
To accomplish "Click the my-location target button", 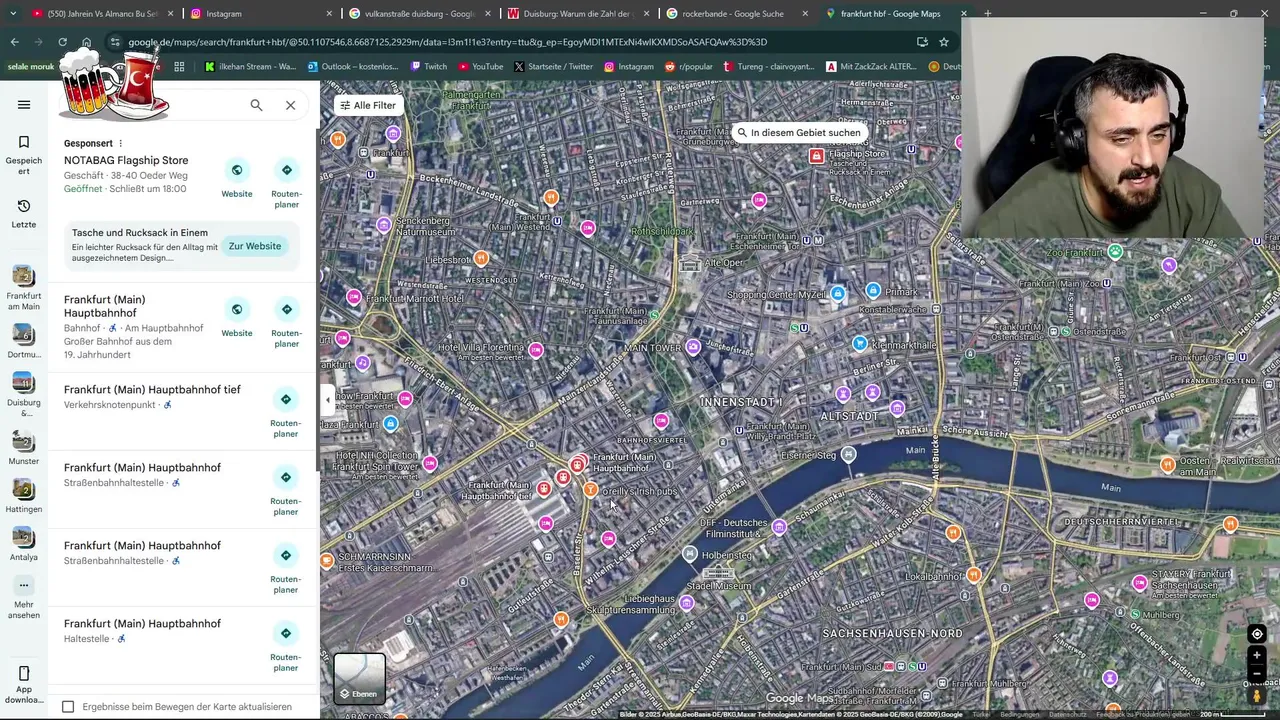I will pyautogui.click(x=1257, y=634).
